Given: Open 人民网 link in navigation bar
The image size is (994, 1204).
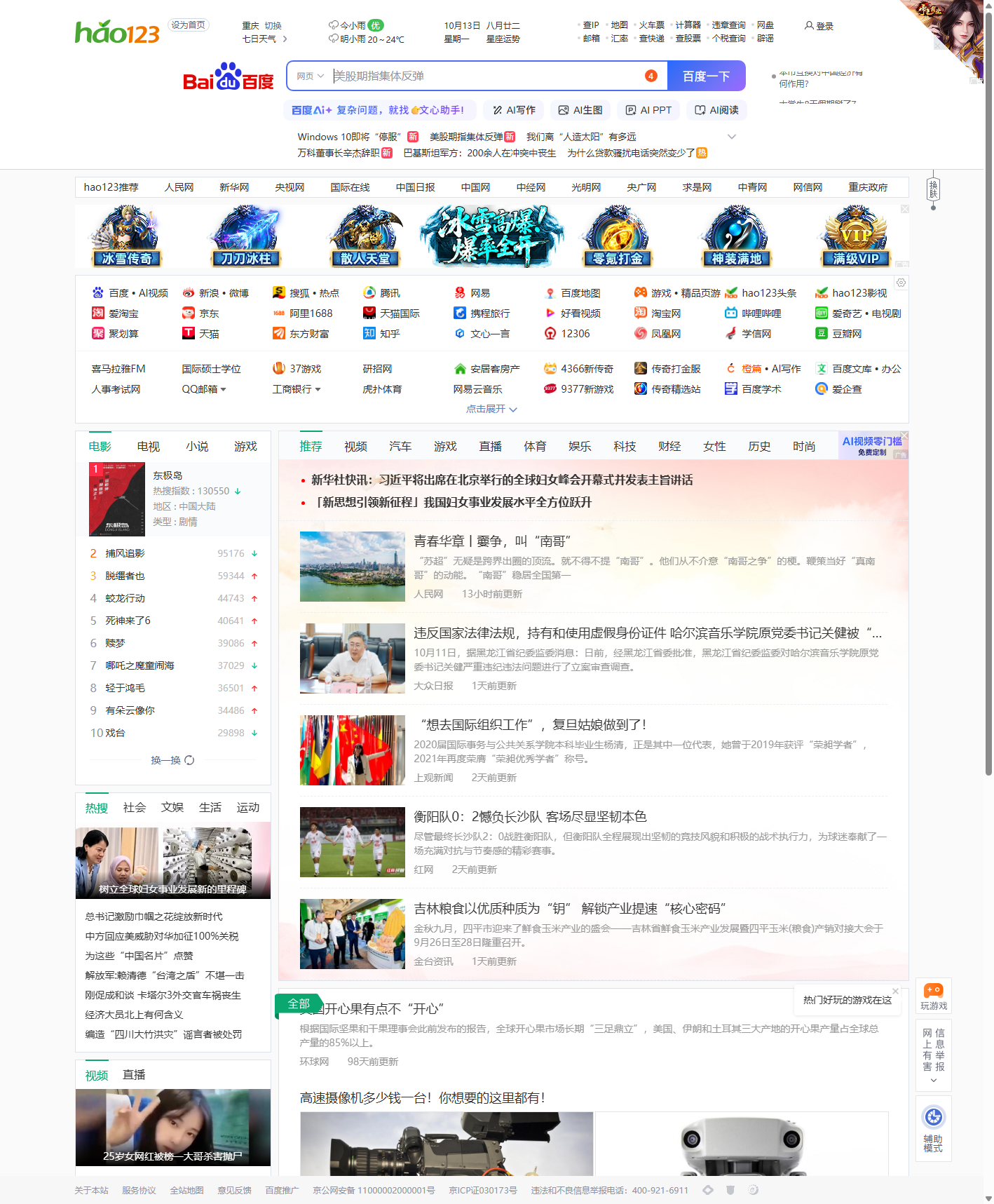Looking at the screenshot, I should 179,187.
